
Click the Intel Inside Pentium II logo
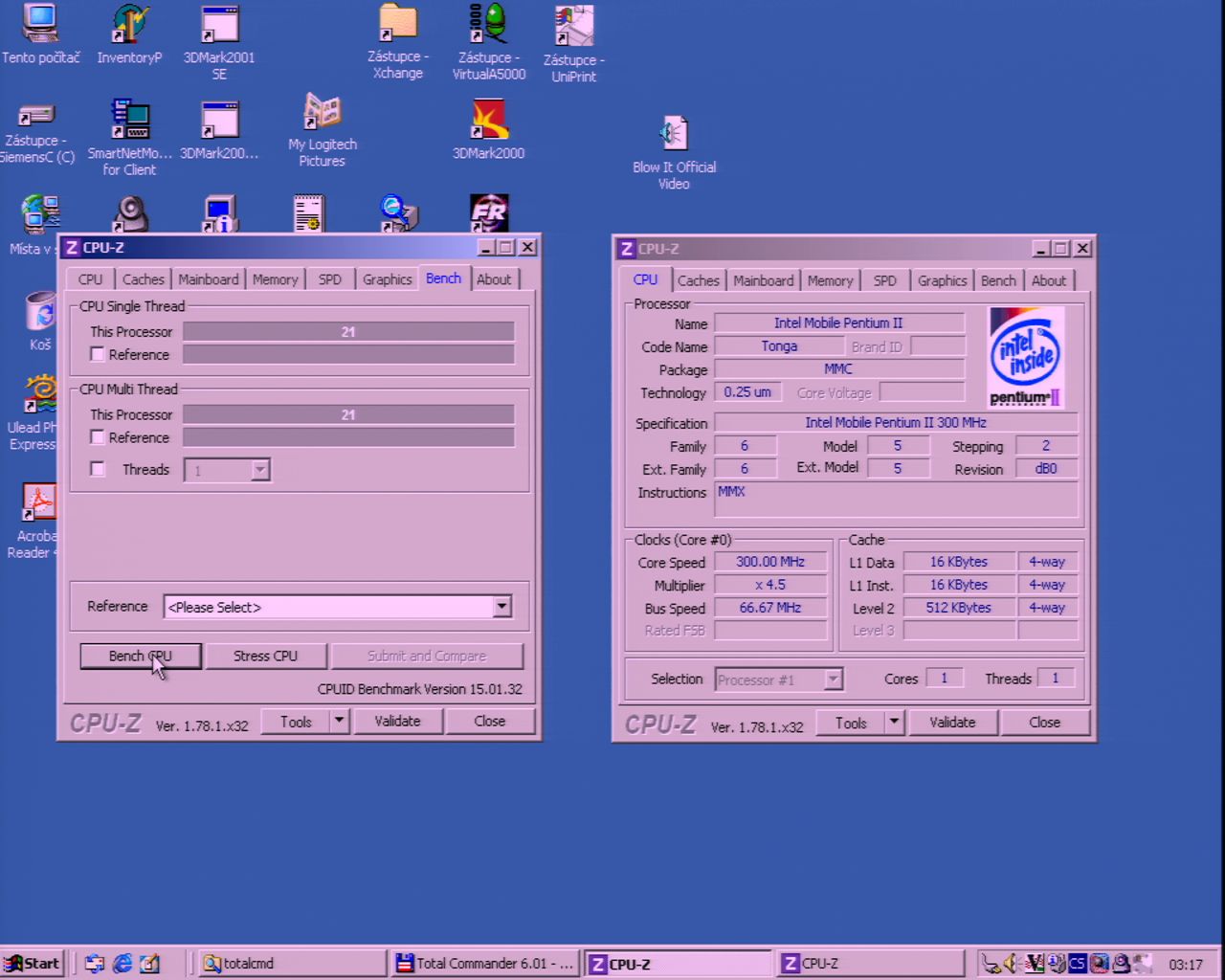click(x=1025, y=358)
